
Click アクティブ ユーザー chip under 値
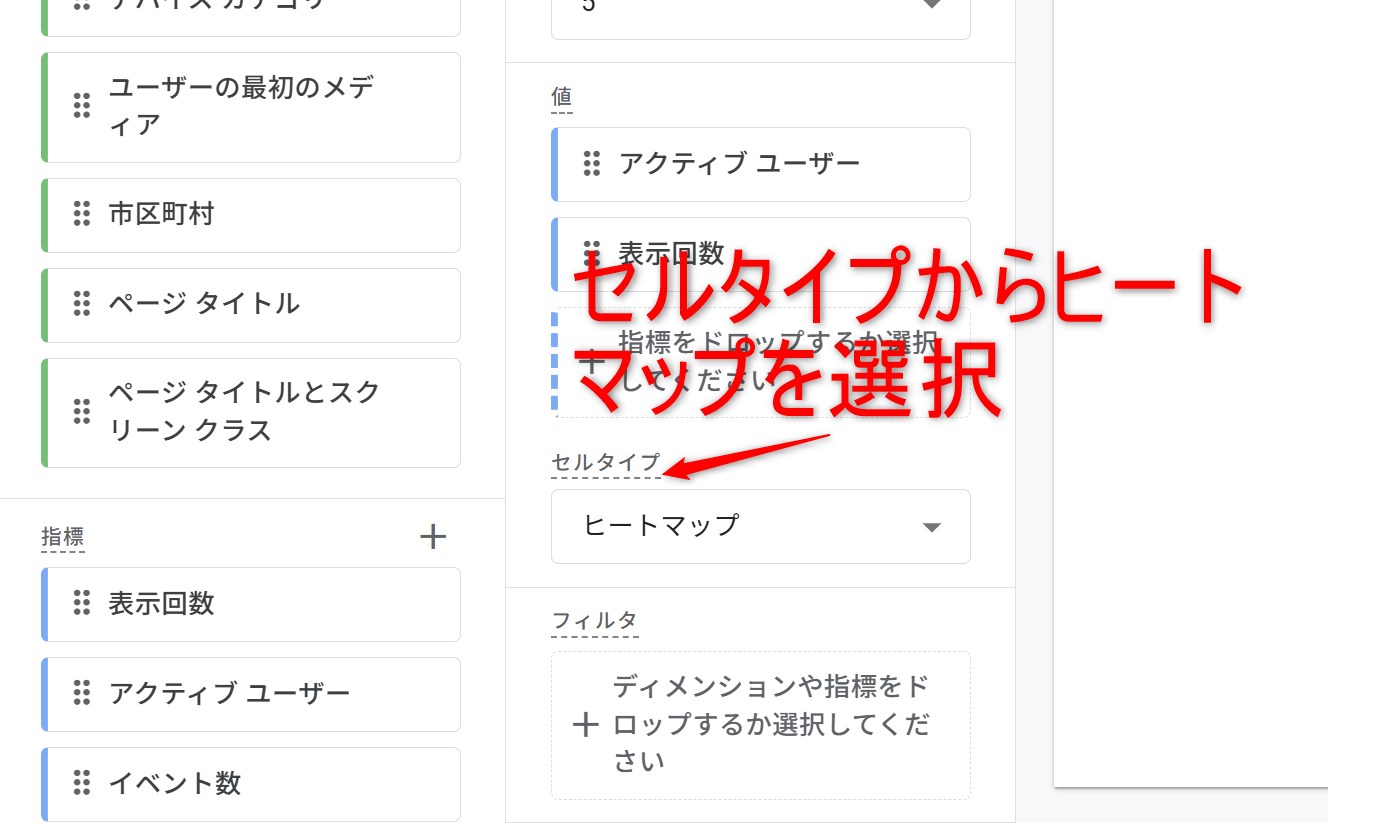pyautogui.click(x=760, y=164)
